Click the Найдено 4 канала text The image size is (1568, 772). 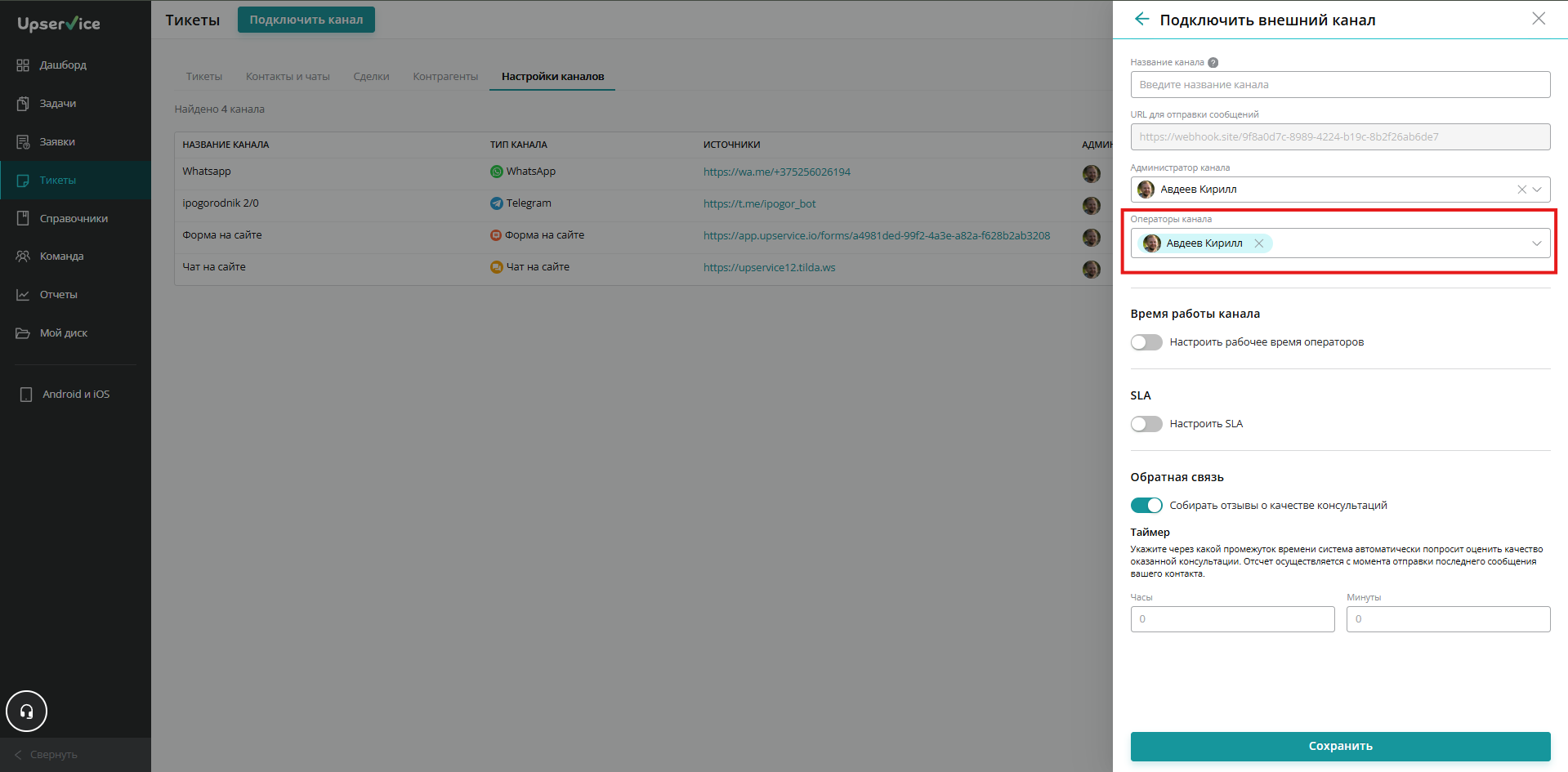[220, 109]
